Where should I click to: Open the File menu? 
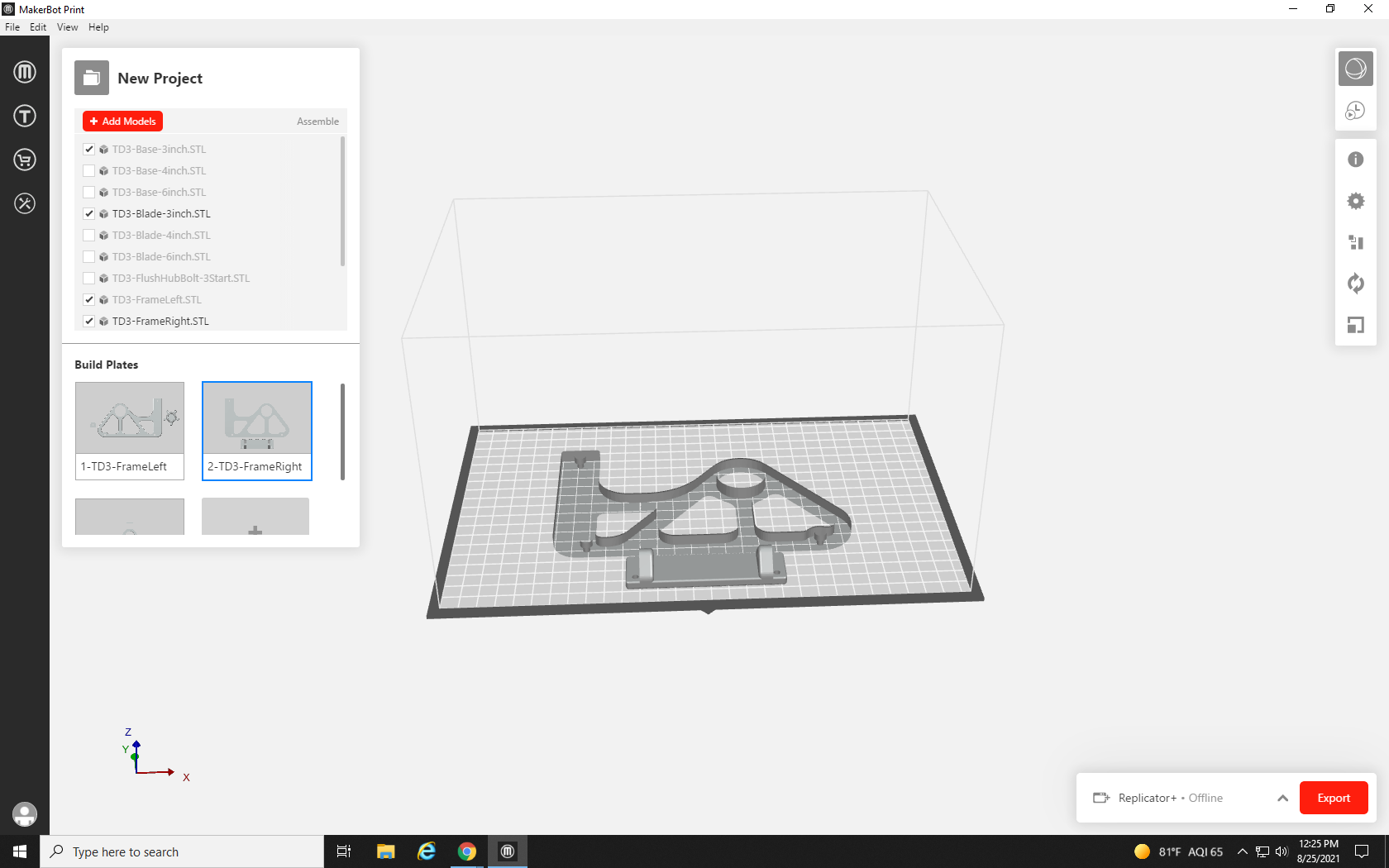click(x=12, y=27)
